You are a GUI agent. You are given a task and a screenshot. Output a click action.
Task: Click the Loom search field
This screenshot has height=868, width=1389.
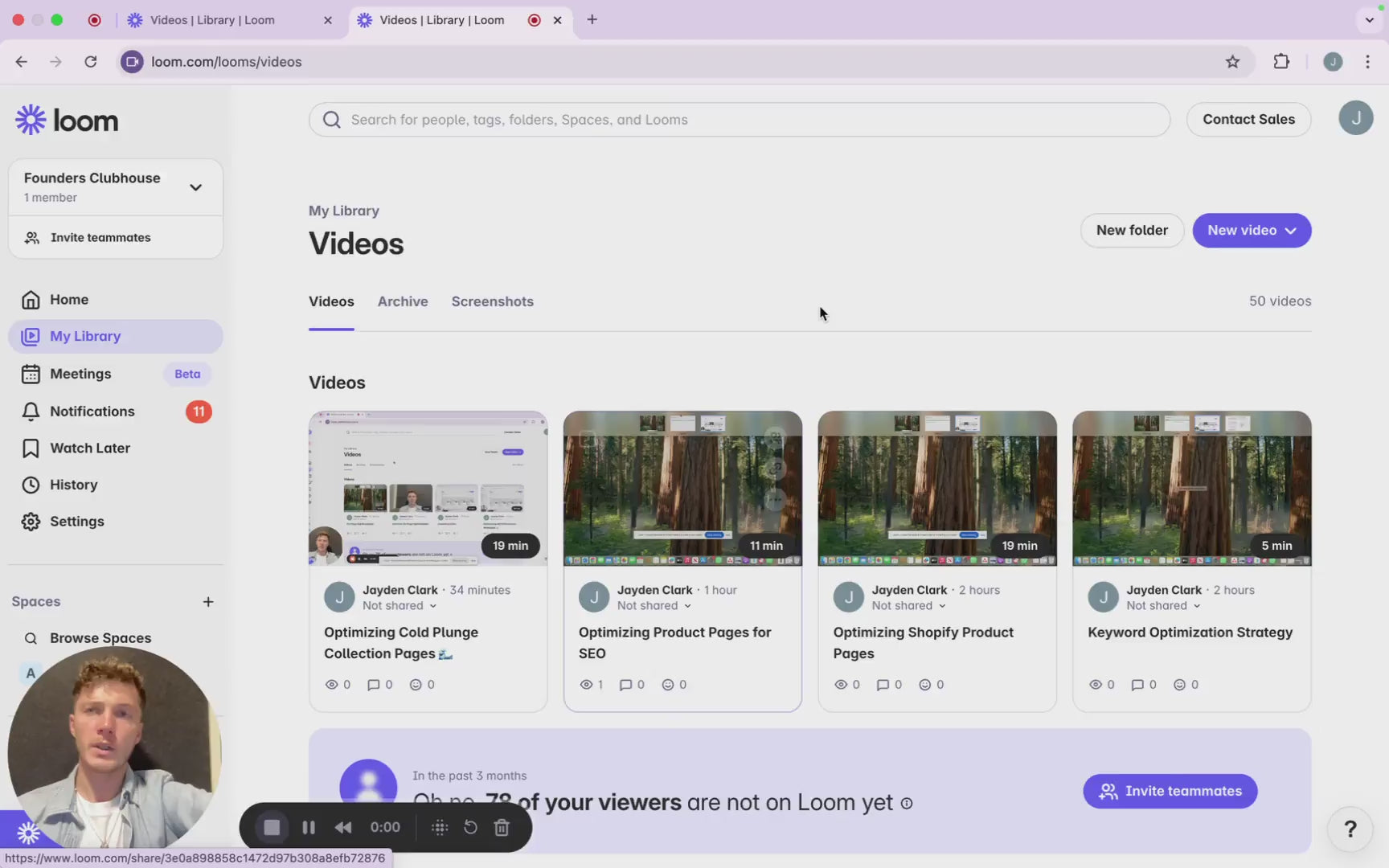[740, 120]
